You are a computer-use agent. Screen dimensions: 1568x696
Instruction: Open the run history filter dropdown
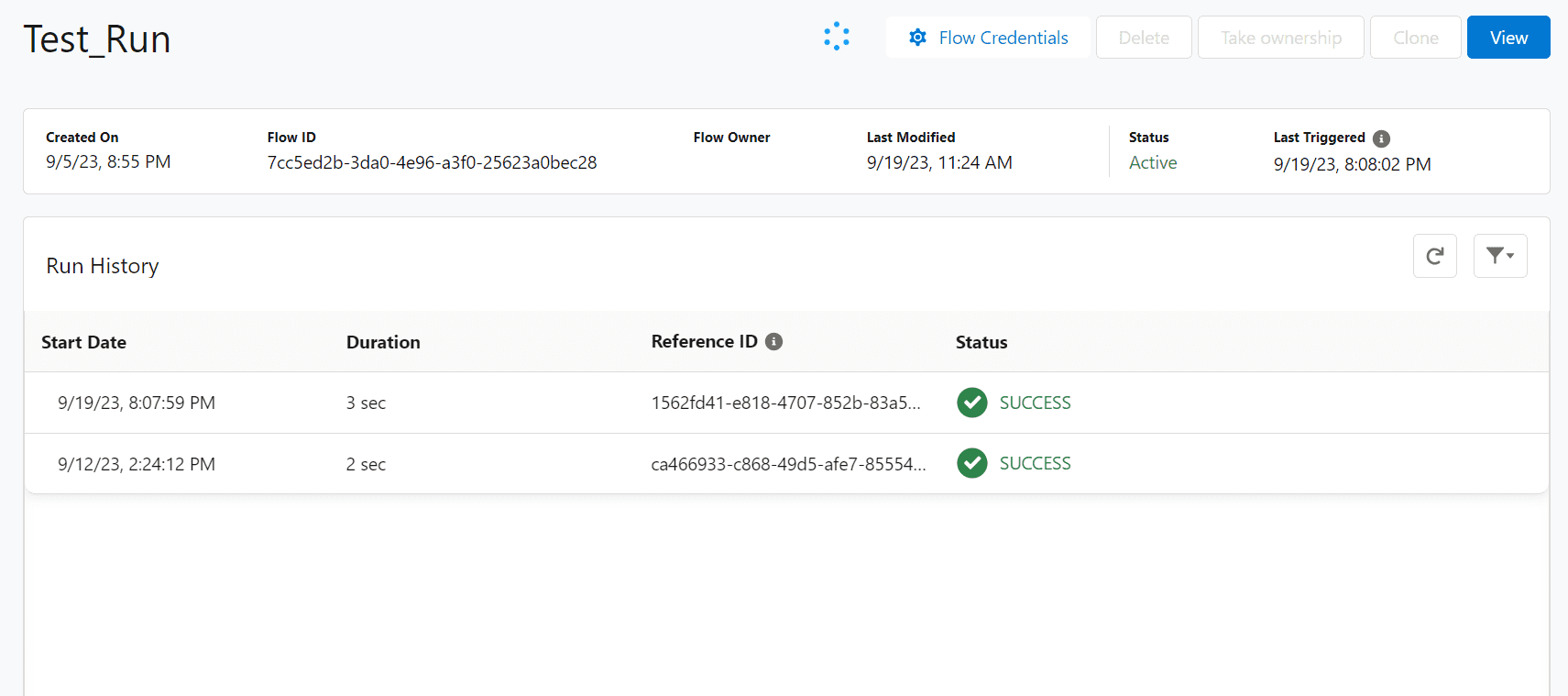pos(1500,256)
